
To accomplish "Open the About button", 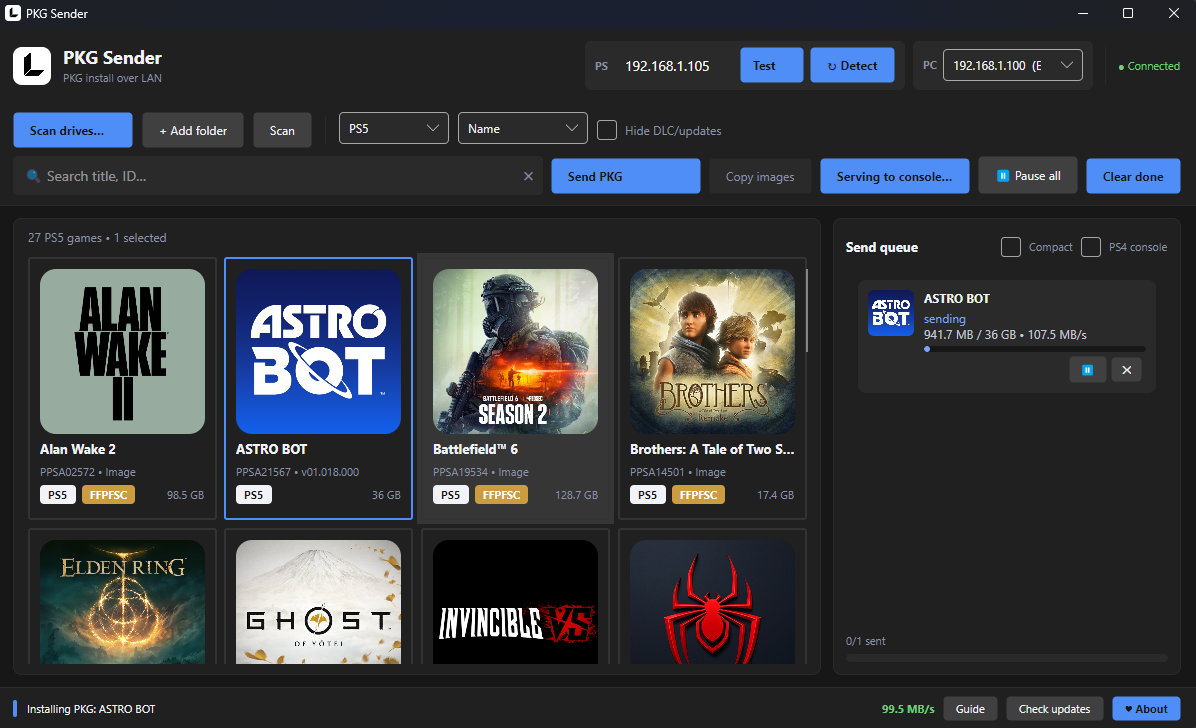I will click(x=1146, y=709).
